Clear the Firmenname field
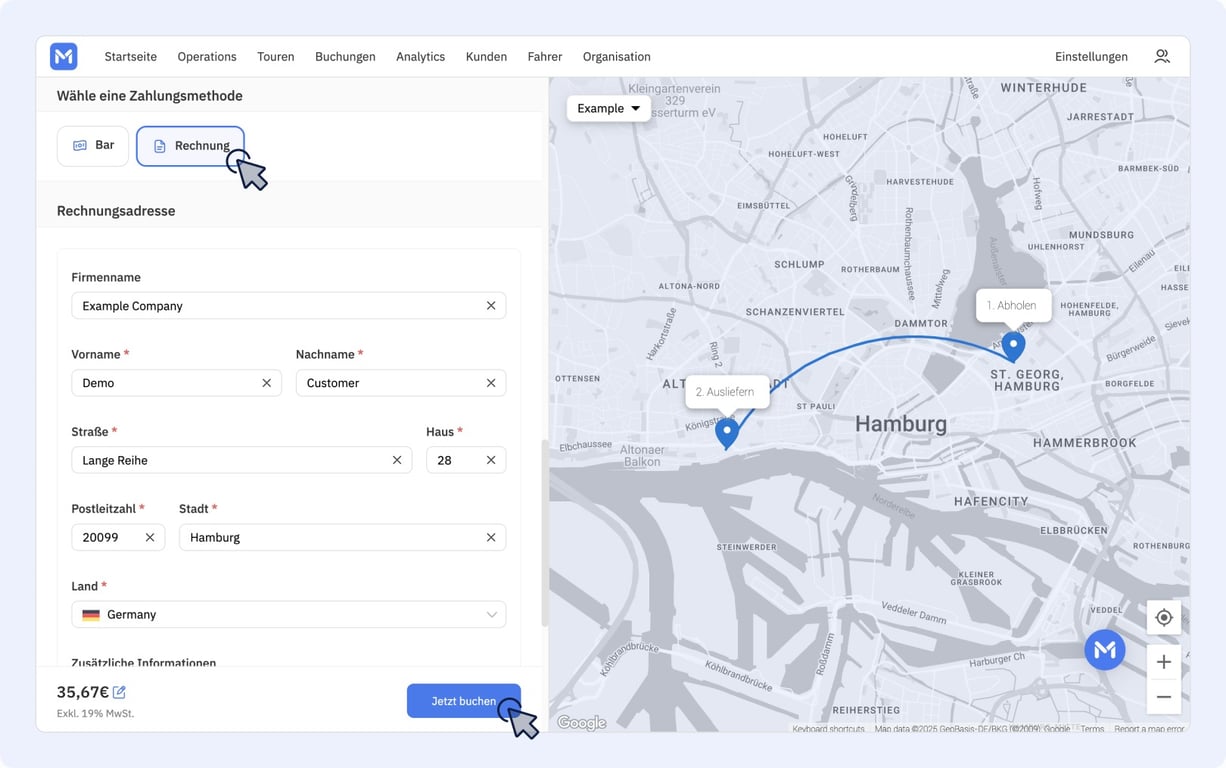The image size is (1226, 768). pyautogui.click(x=491, y=306)
